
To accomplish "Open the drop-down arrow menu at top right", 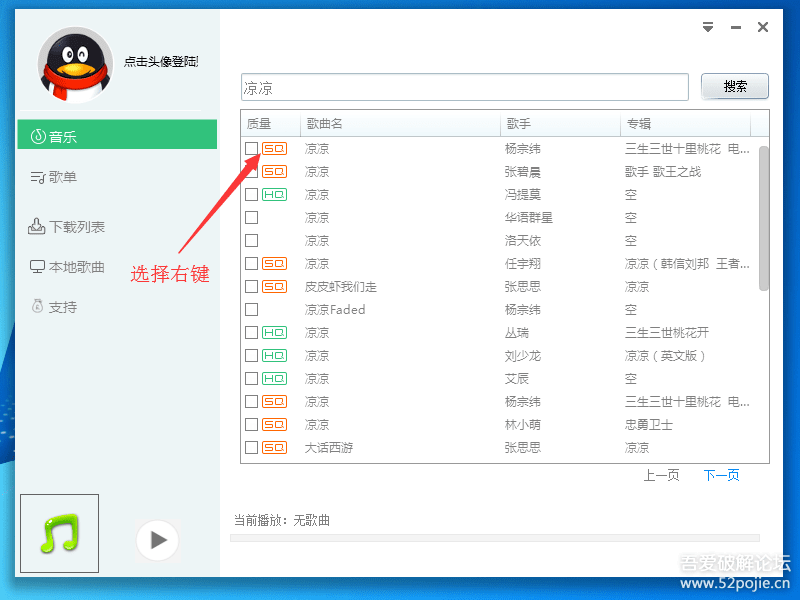I will (707, 27).
